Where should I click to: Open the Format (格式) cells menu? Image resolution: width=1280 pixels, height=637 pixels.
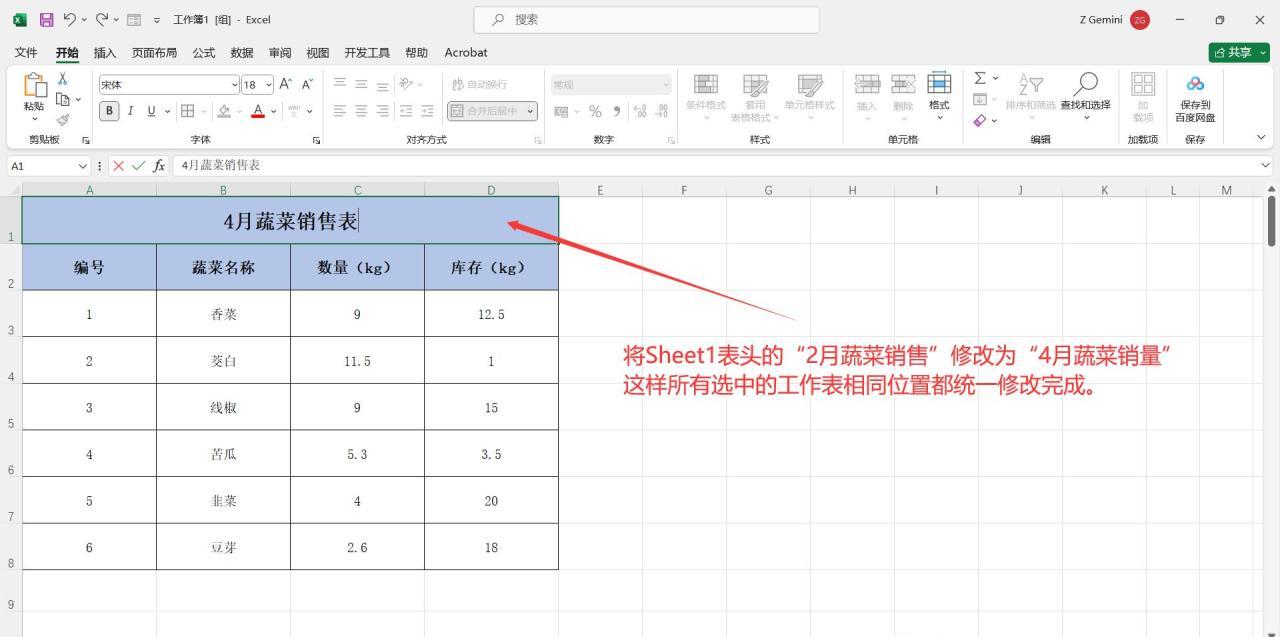pyautogui.click(x=939, y=96)
